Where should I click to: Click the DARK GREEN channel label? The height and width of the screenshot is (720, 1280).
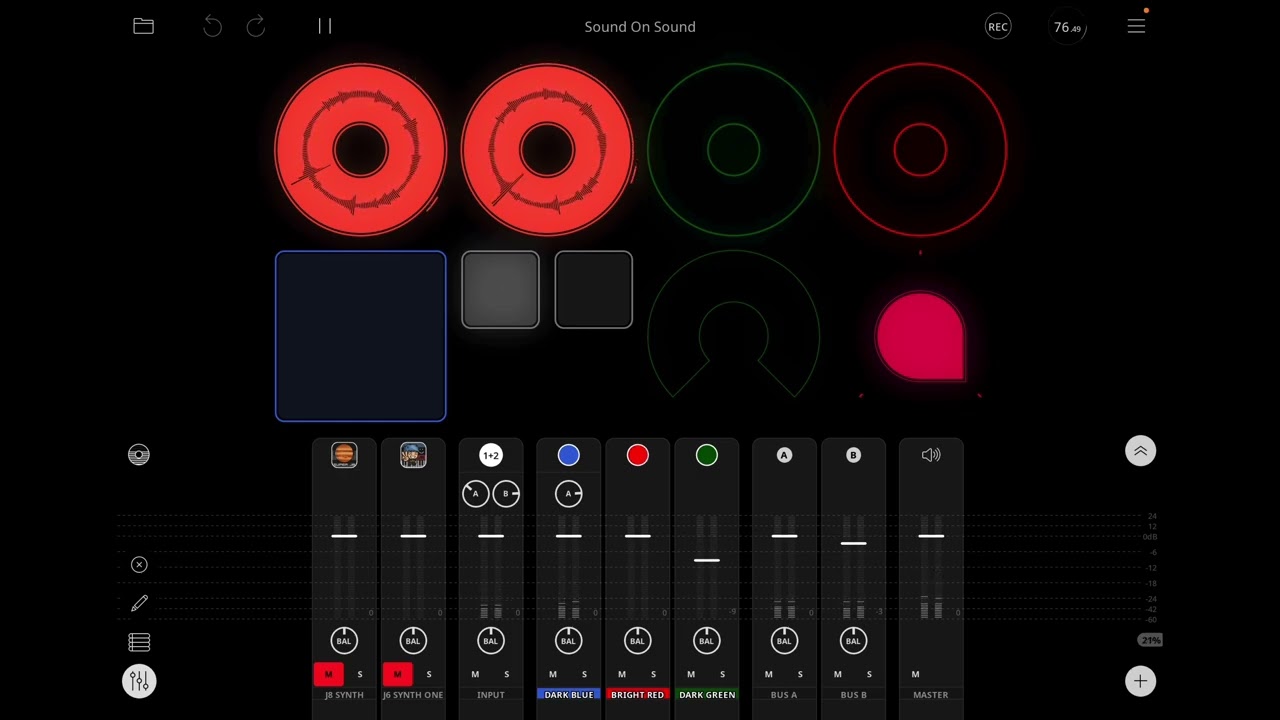[x=707, y=694]
